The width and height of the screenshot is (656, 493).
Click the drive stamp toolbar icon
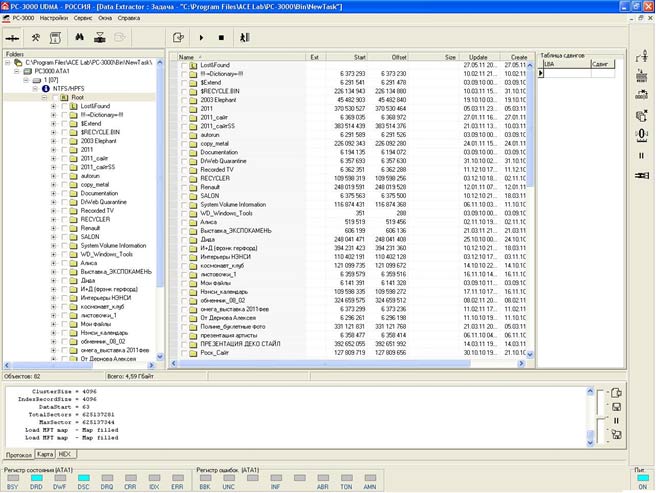coord(100,38)
